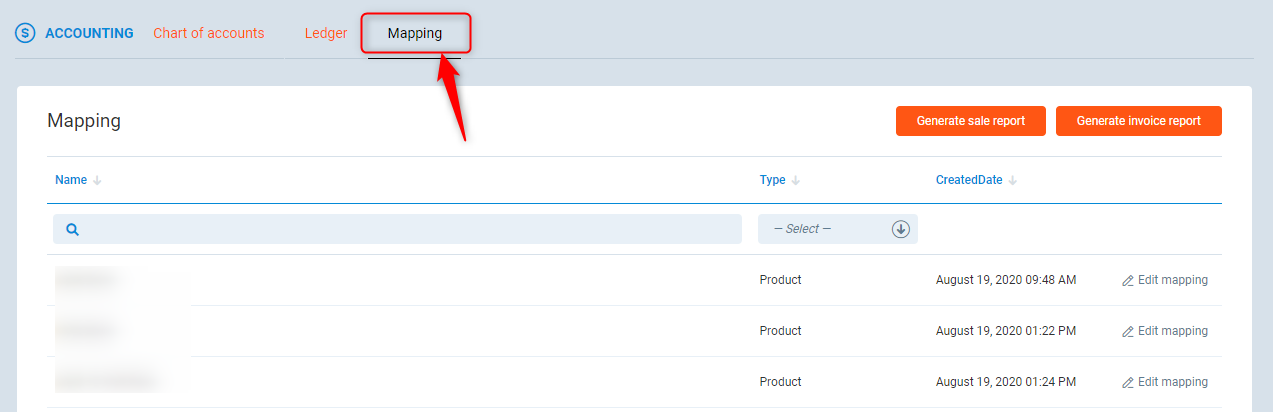Click the circled down arrow in Type filter

tap(900, 229)
